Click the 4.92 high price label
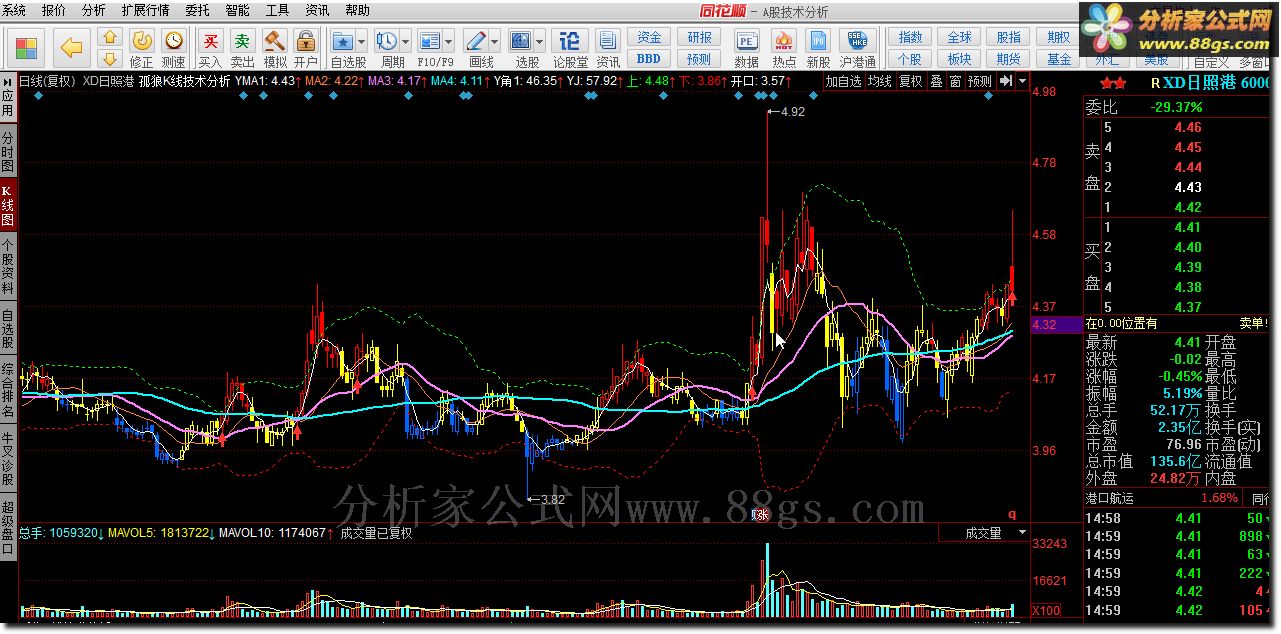Viewport: 1281px width, 634px height. 792,112
